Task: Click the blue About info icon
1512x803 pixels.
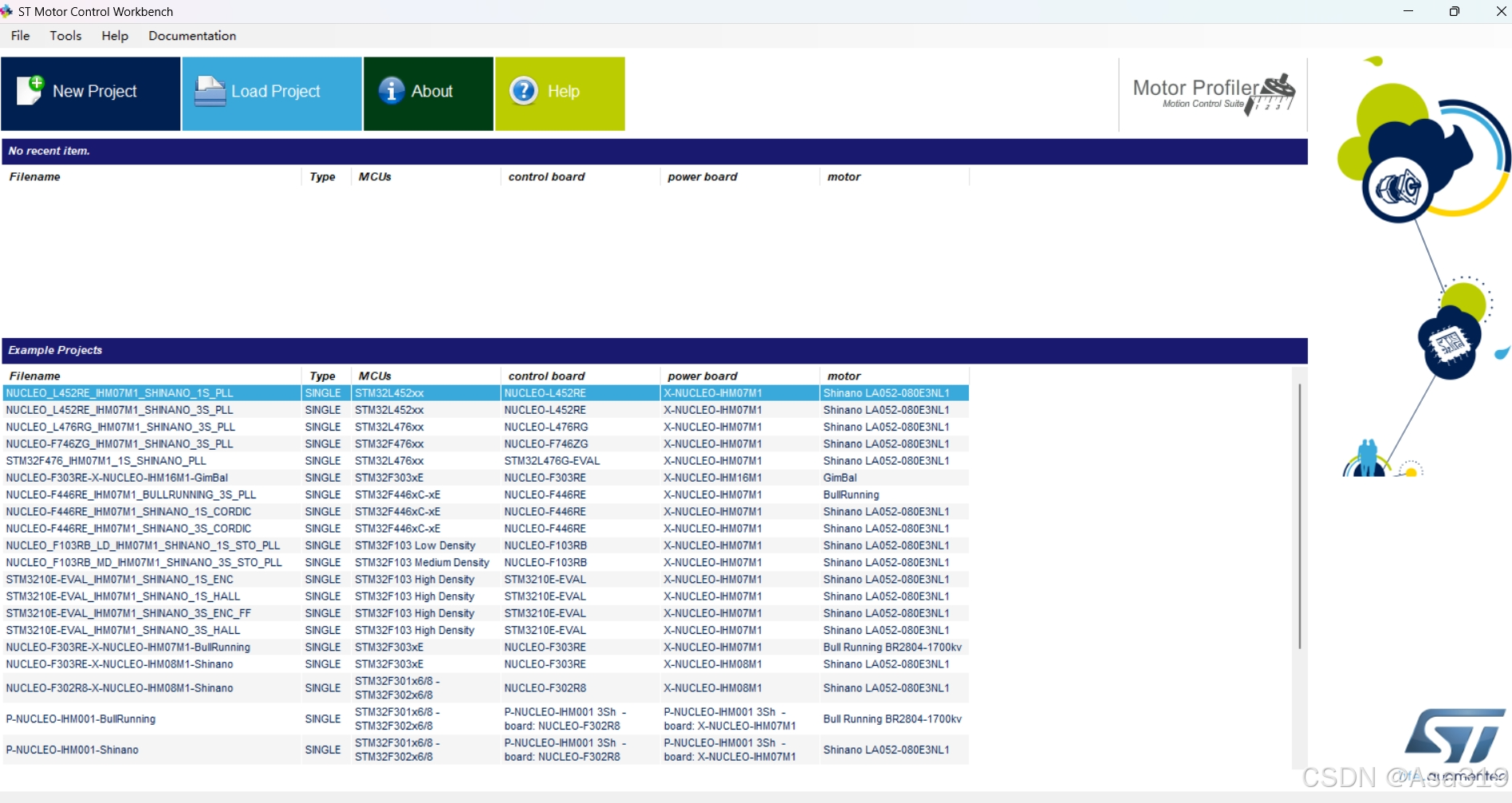Action: (x=391, y=91)
